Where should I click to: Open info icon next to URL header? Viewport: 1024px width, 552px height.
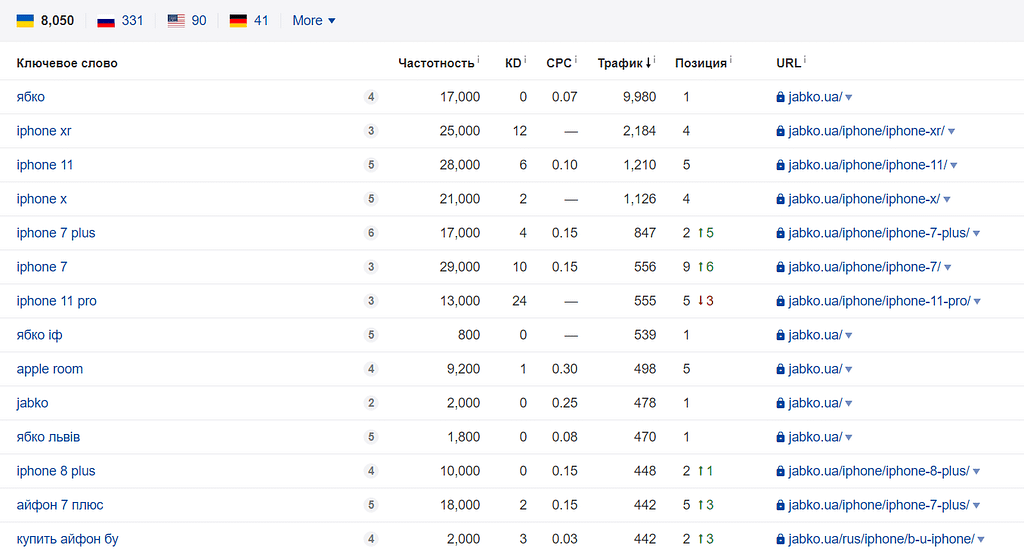(x=805, y=59)
